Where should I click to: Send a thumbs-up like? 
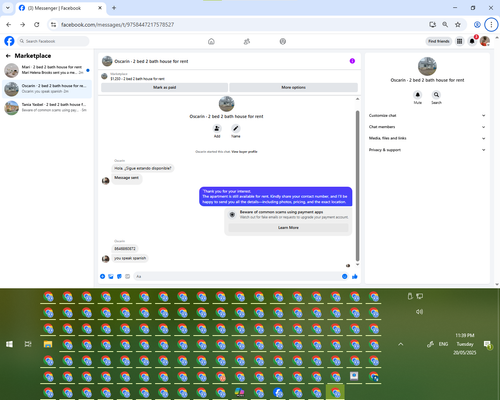pyautogui.click(x=355, y=276)
